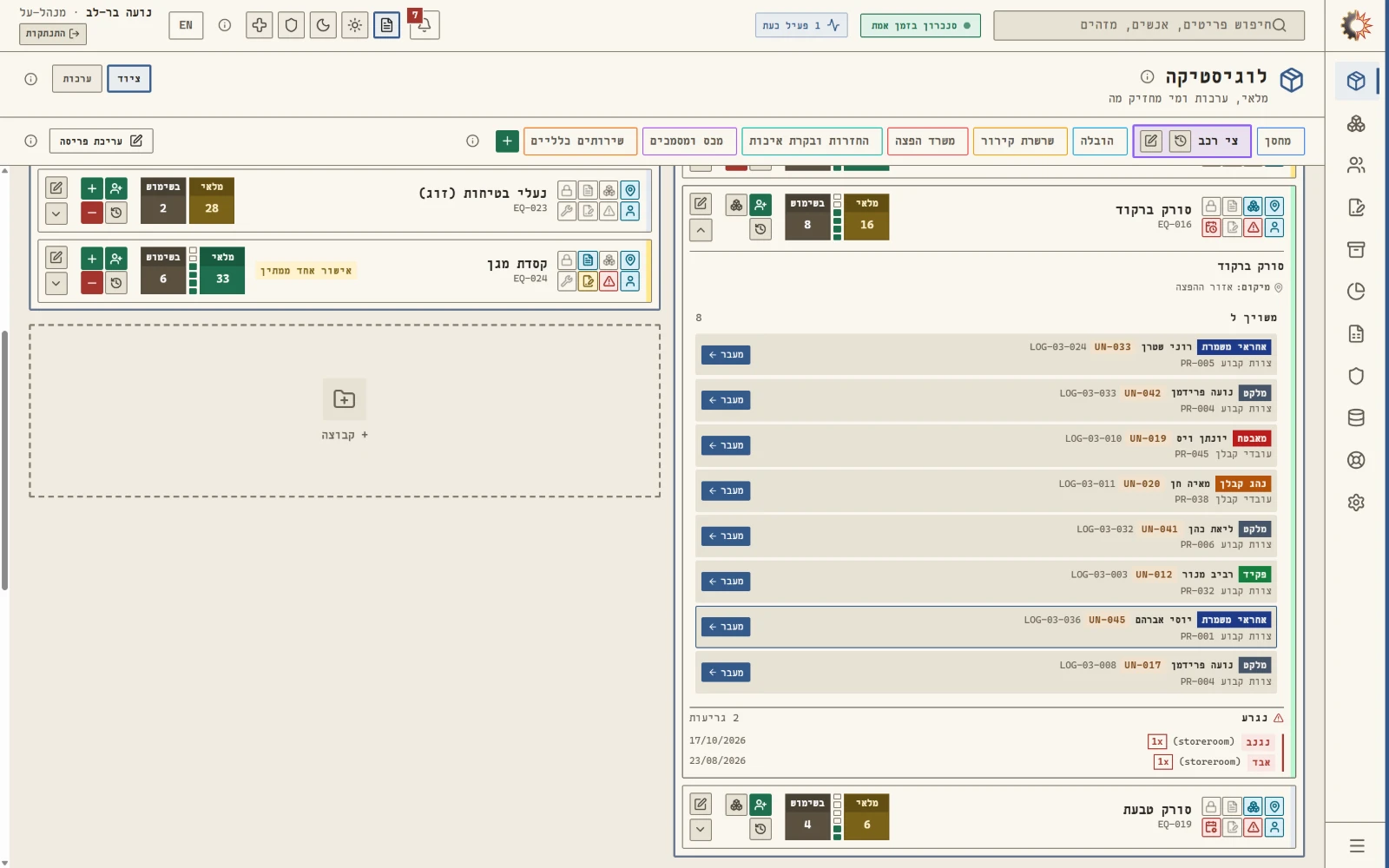Image resolution: width=1389 pixels, height=868 pixels.
Task: Open the שירותים כלליים tab
Action: click(579, 141)
